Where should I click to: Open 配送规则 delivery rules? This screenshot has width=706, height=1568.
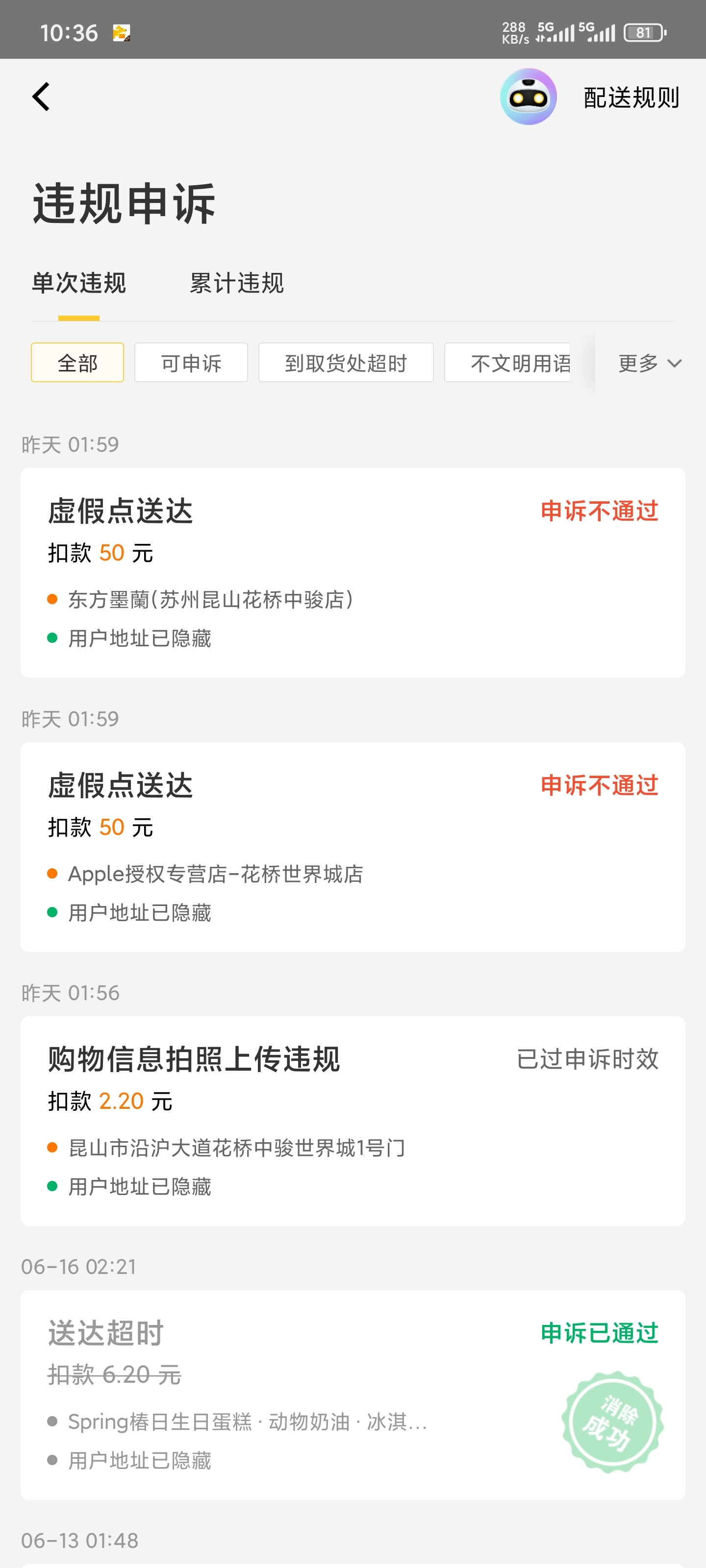pyautogui.click(x=631, y=98)
